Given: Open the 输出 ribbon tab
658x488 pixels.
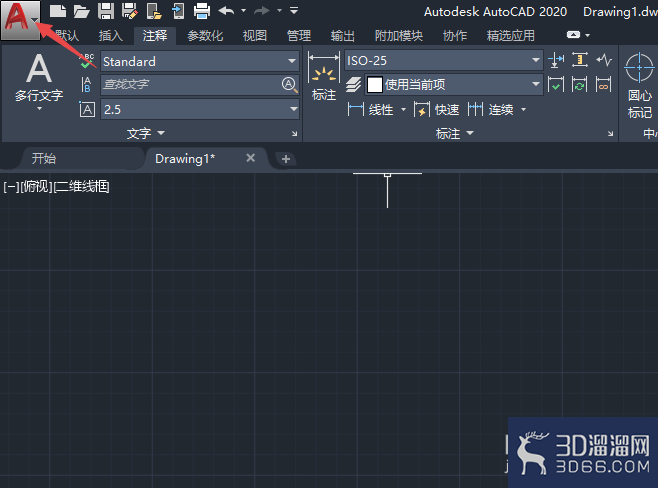Looking at the screenshot, I should click(343, 36).
